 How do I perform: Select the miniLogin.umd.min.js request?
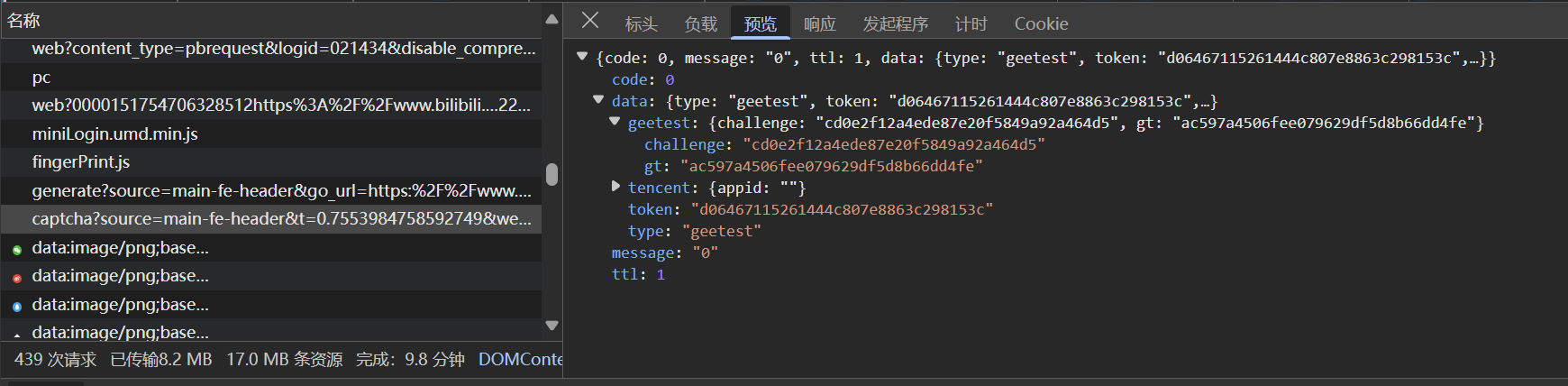click(114, 134)
